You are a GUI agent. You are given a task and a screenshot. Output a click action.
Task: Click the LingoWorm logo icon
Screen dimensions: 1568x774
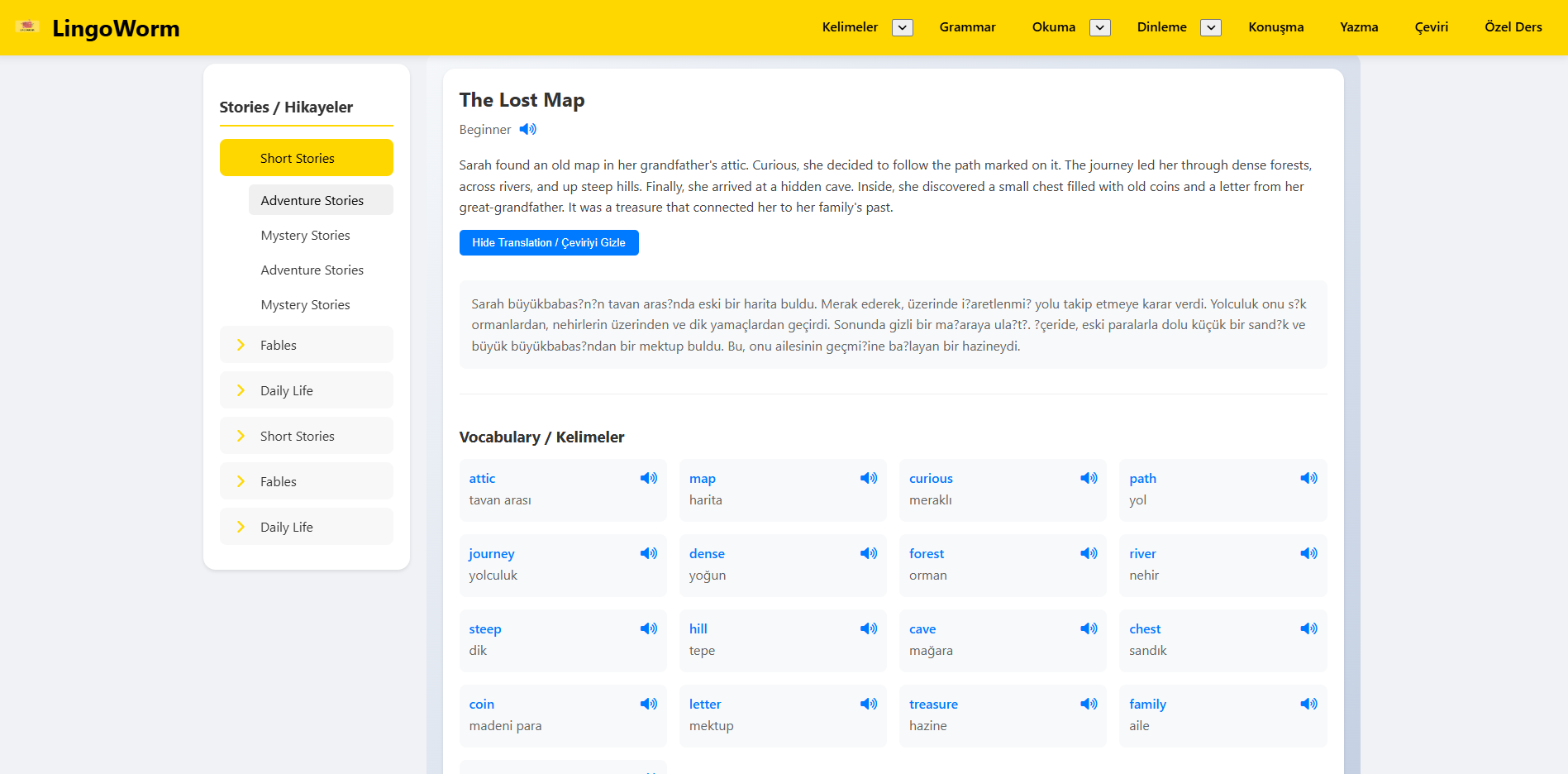click(x=28, y=26)
